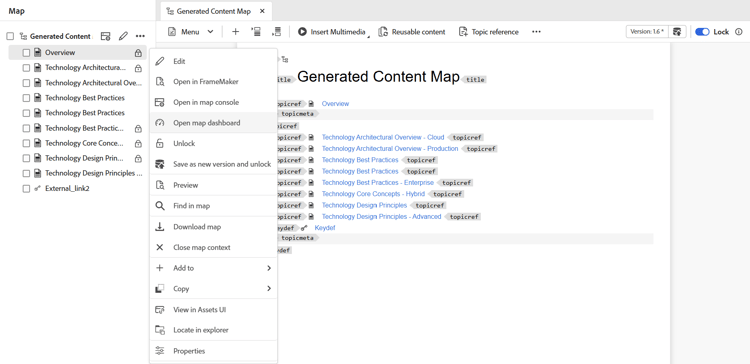Click the plus add element toolbar icon

235,32
